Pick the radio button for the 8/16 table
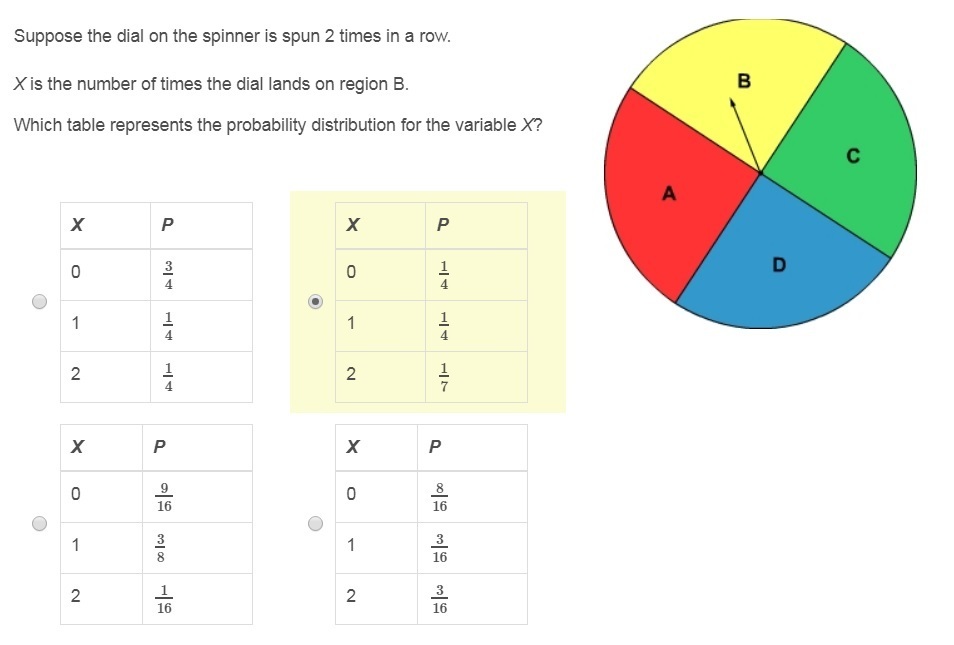The image size is (954, 645). (x=315, y=523)
